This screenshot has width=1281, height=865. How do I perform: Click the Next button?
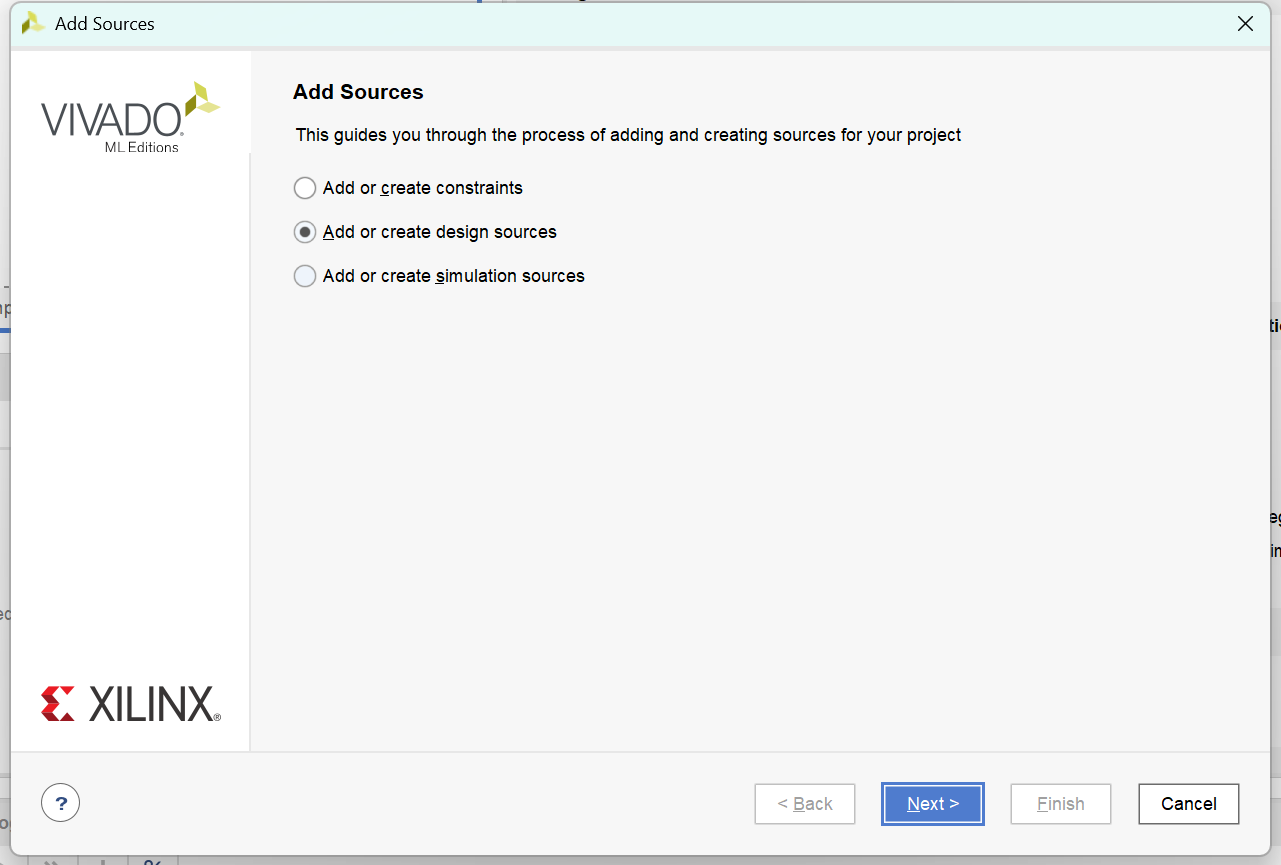point(933,804)
